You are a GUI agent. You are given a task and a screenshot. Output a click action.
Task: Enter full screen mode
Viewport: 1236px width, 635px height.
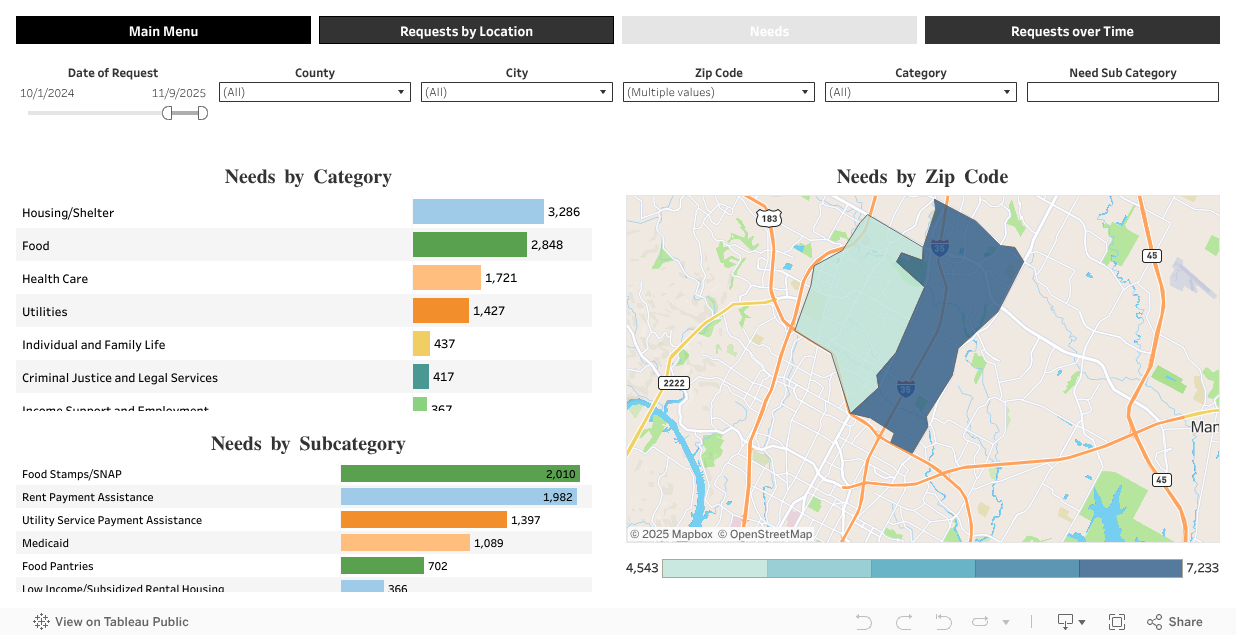1117,622
